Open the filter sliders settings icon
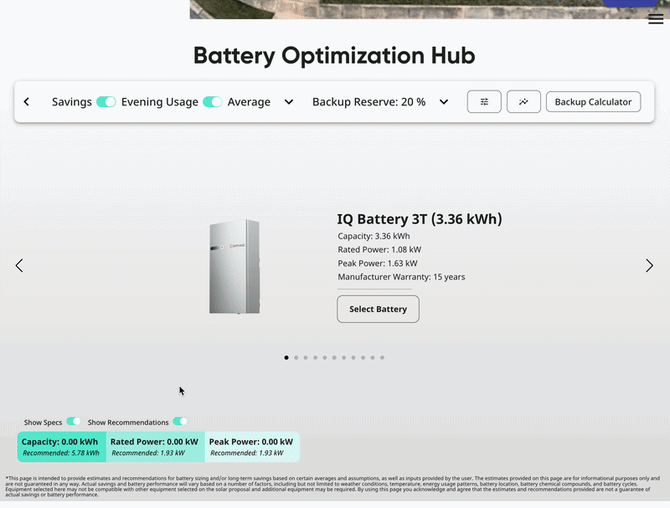Screen dimensions: 670x508 [x=484, y=102]
